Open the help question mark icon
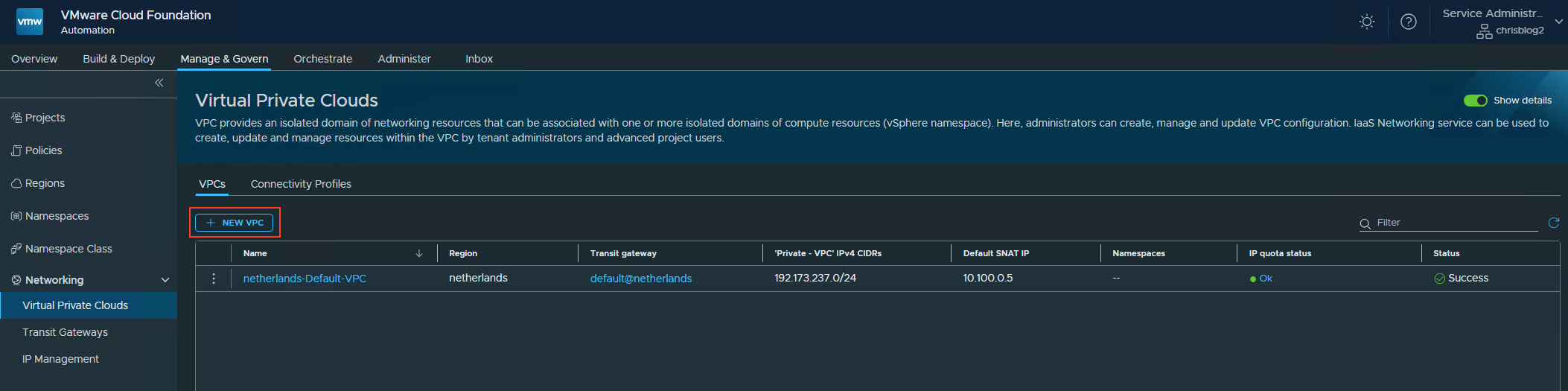Image resolution: width=1568 pixels, height=391 pixels. click(x=1409, y=22)
